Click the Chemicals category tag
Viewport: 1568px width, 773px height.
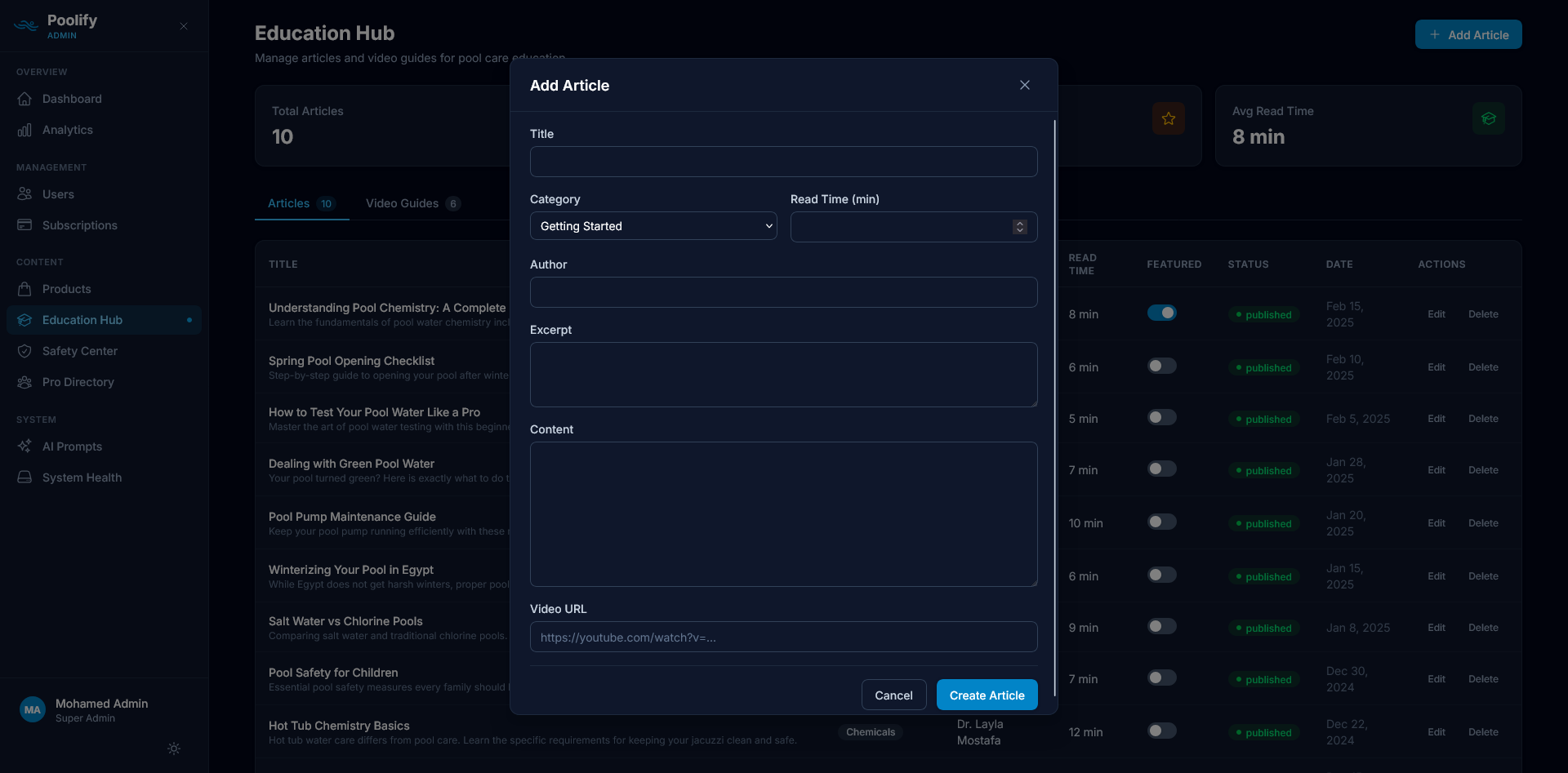coord(871,732)
